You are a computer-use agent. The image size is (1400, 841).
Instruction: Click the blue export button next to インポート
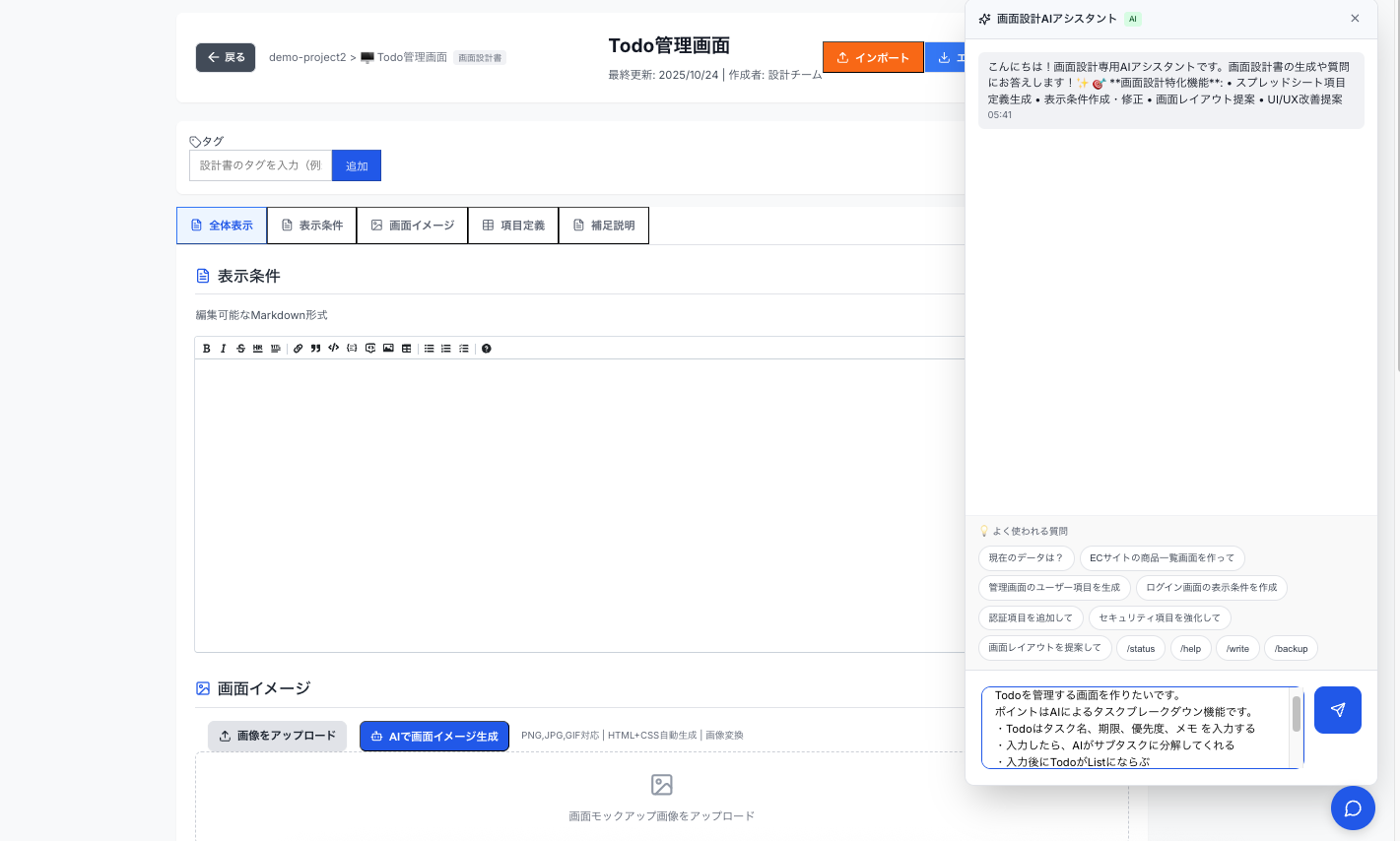tap(945, 57)
